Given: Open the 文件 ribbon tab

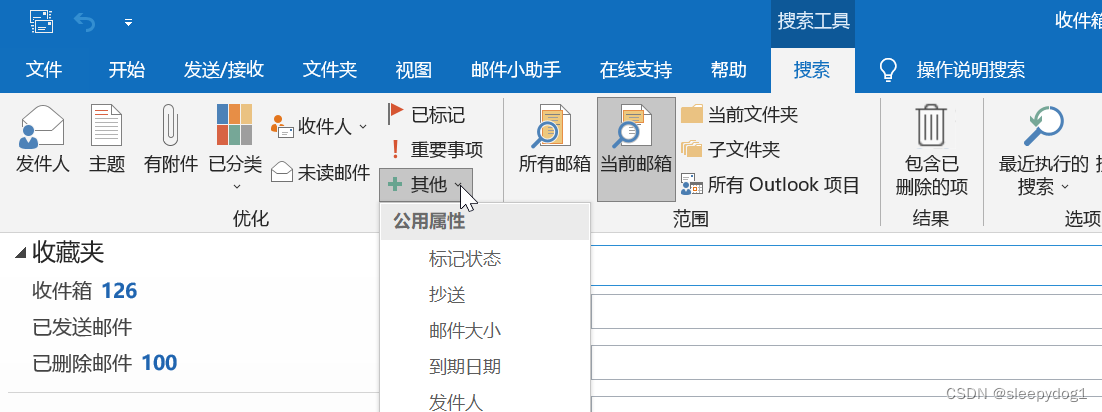Looking at the screenshot, I should (44, 70).
